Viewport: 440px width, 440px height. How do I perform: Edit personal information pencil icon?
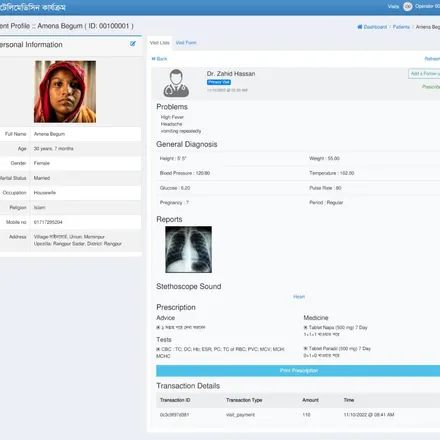(133, 44)
